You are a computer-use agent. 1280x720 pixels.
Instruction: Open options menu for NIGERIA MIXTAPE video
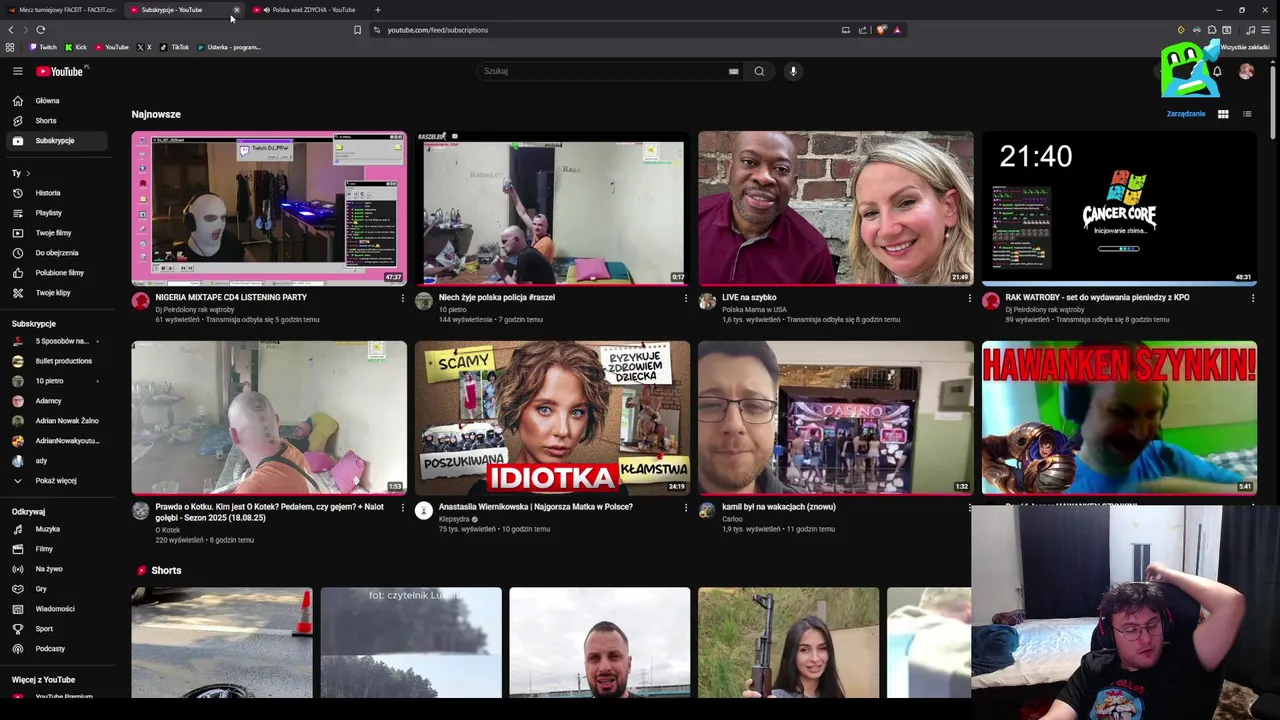(x=402, y=298)
